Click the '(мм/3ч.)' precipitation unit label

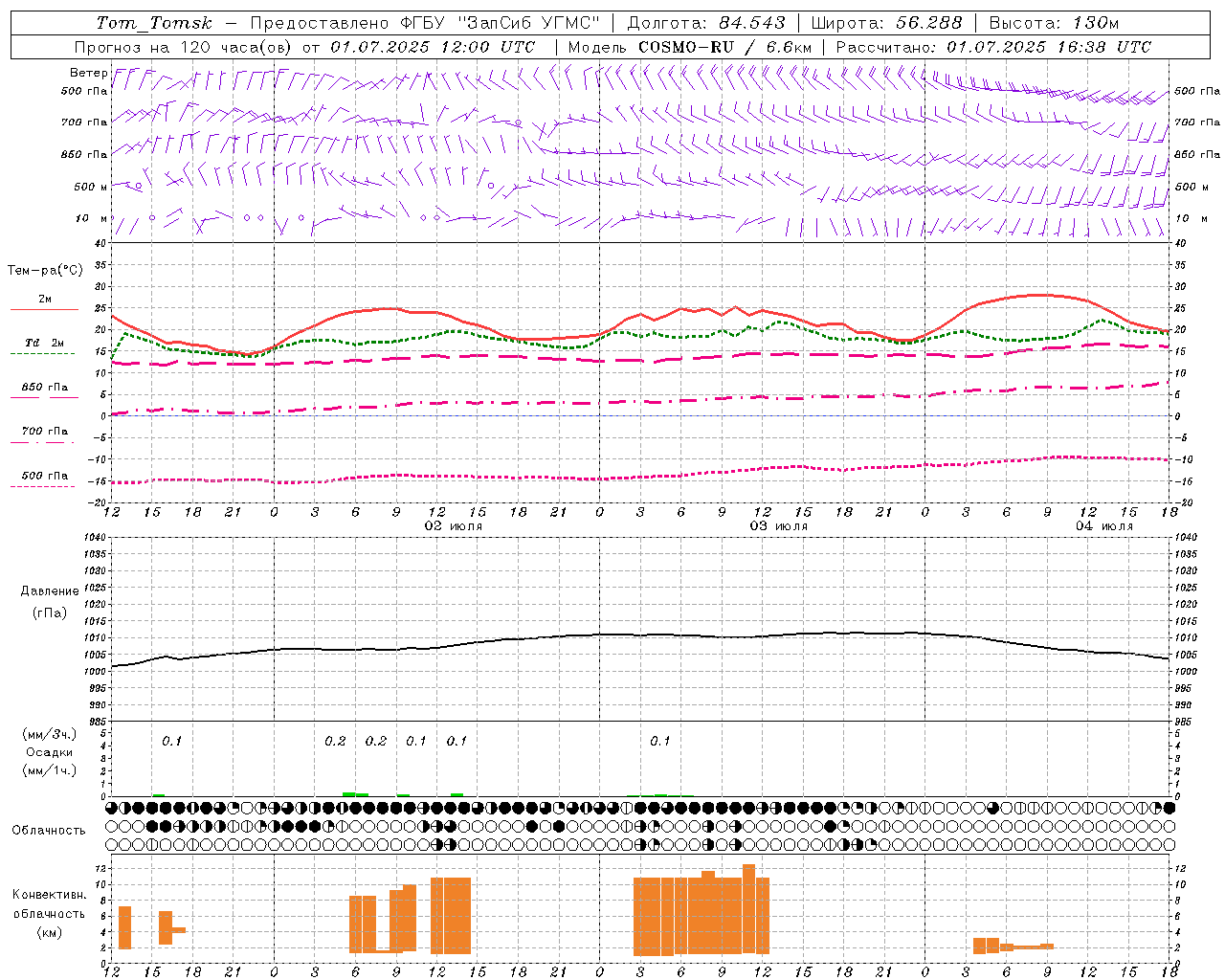50,734
